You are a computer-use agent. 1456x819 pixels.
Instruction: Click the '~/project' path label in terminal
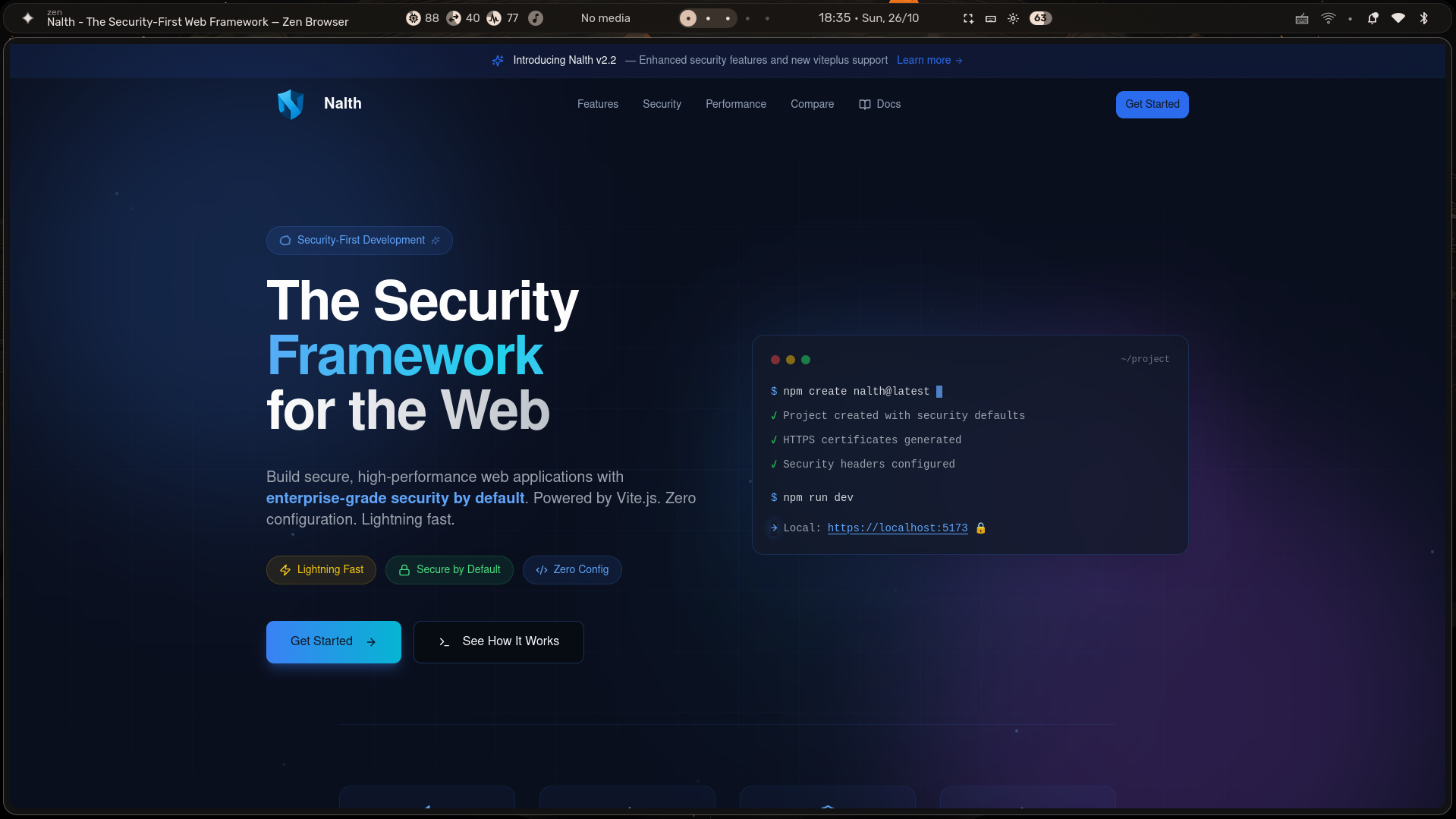(1145, 360)
